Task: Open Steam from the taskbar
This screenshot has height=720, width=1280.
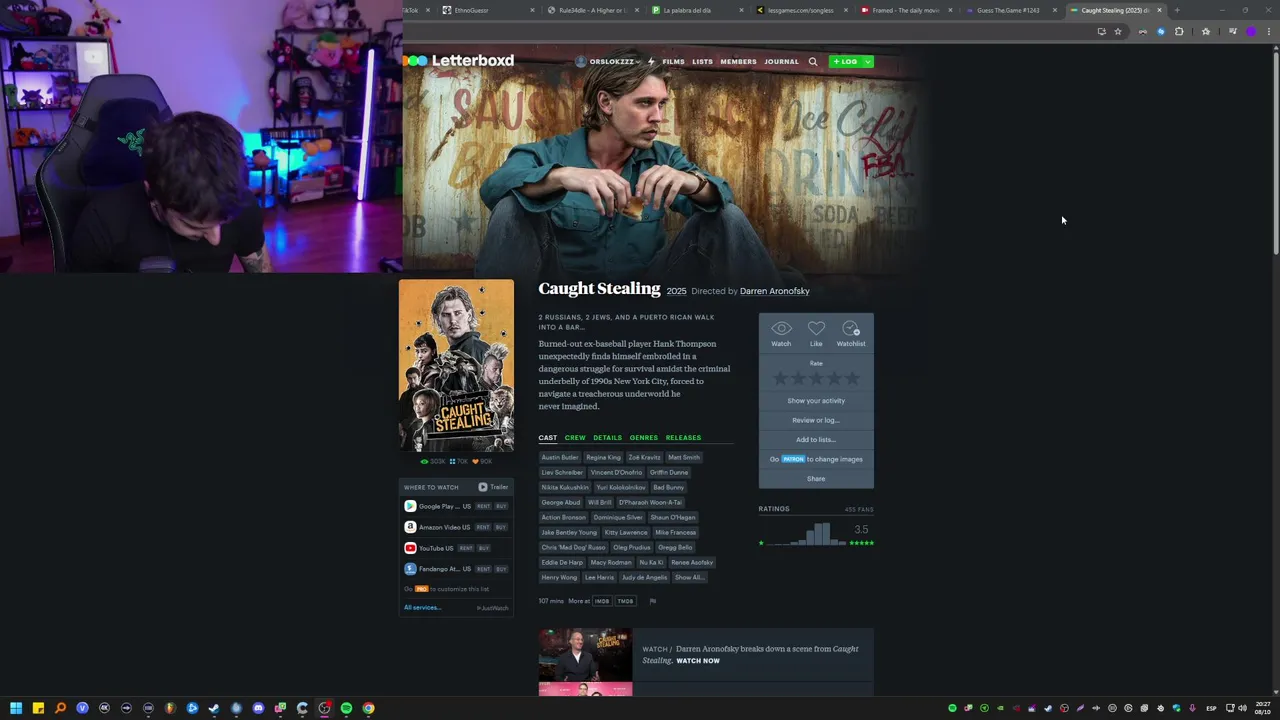Action: coord(214,708)
